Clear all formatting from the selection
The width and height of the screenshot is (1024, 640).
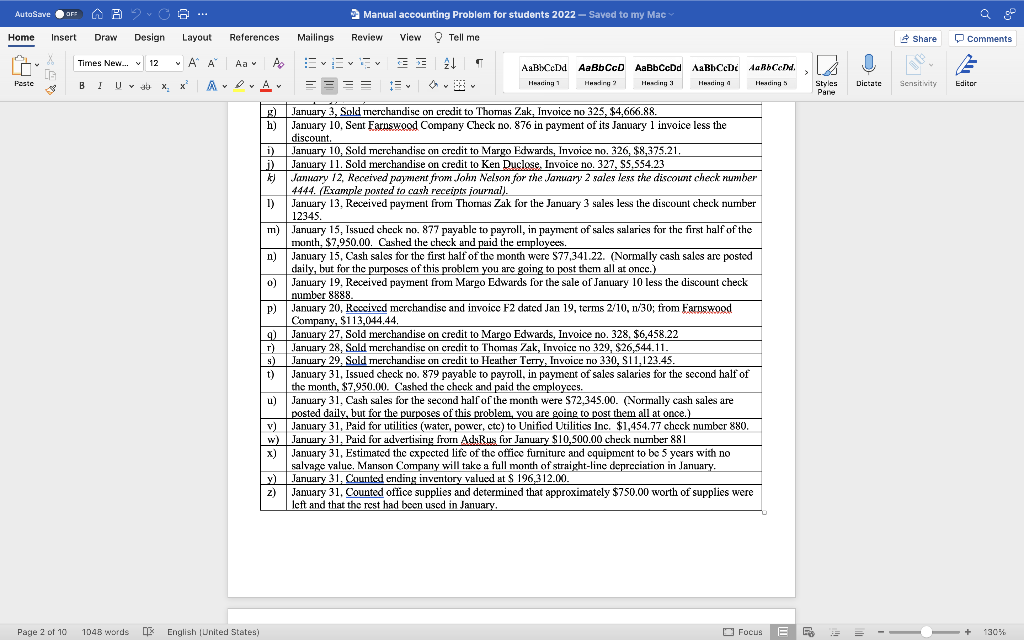pyautogui.click(x=278, y=63)
